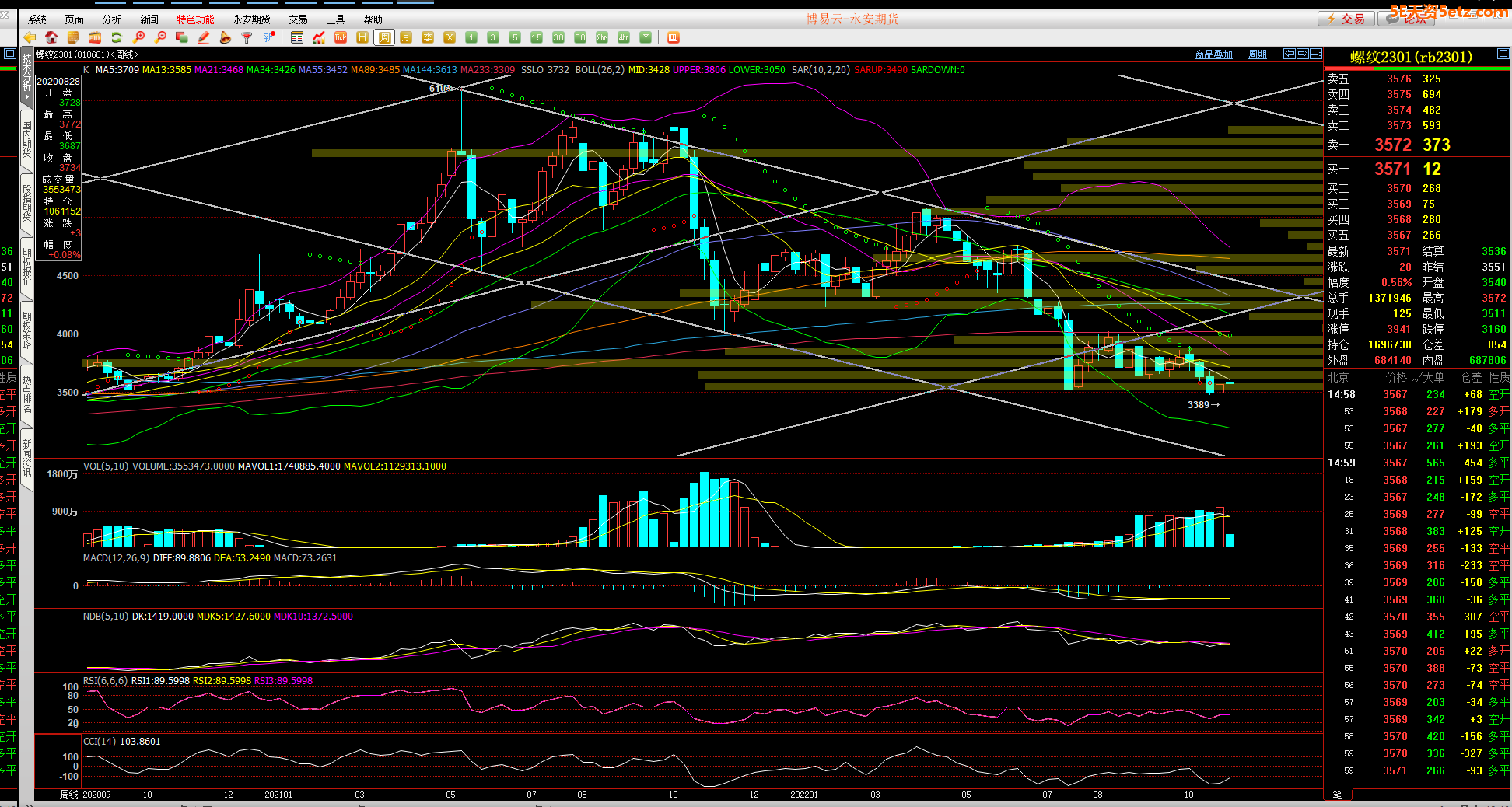The width and height of the screenshot is (1512, 807).
Task: Open the red 特色功能 menu
Action: point(195,19)
